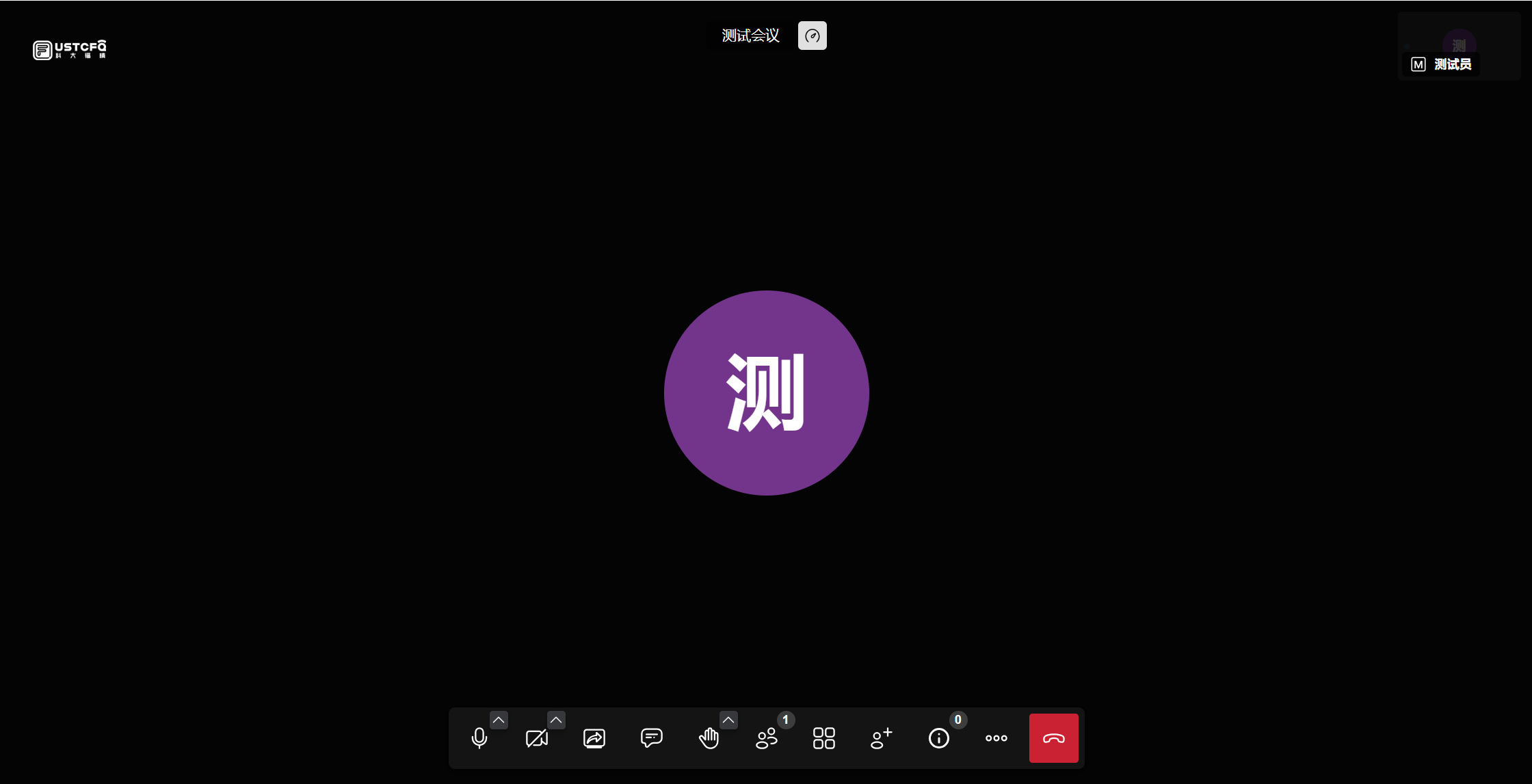Check the connection performance indicator
1532x784 pixels.
click(x=812, y=35)
